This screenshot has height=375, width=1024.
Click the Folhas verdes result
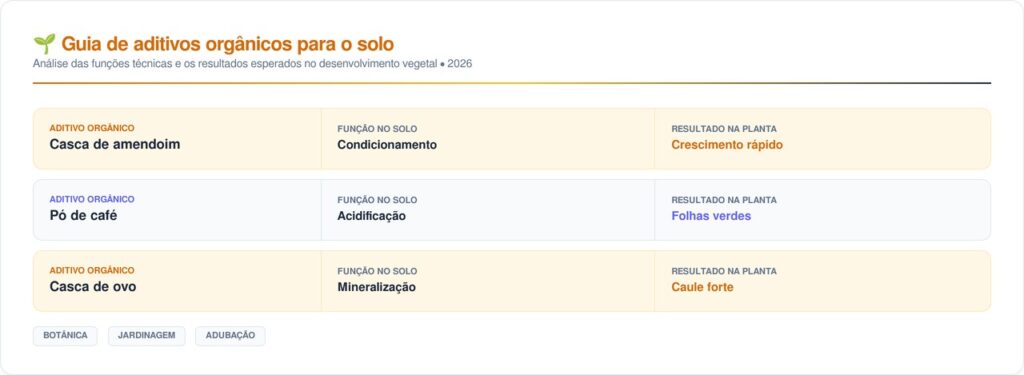coord(711,216)
